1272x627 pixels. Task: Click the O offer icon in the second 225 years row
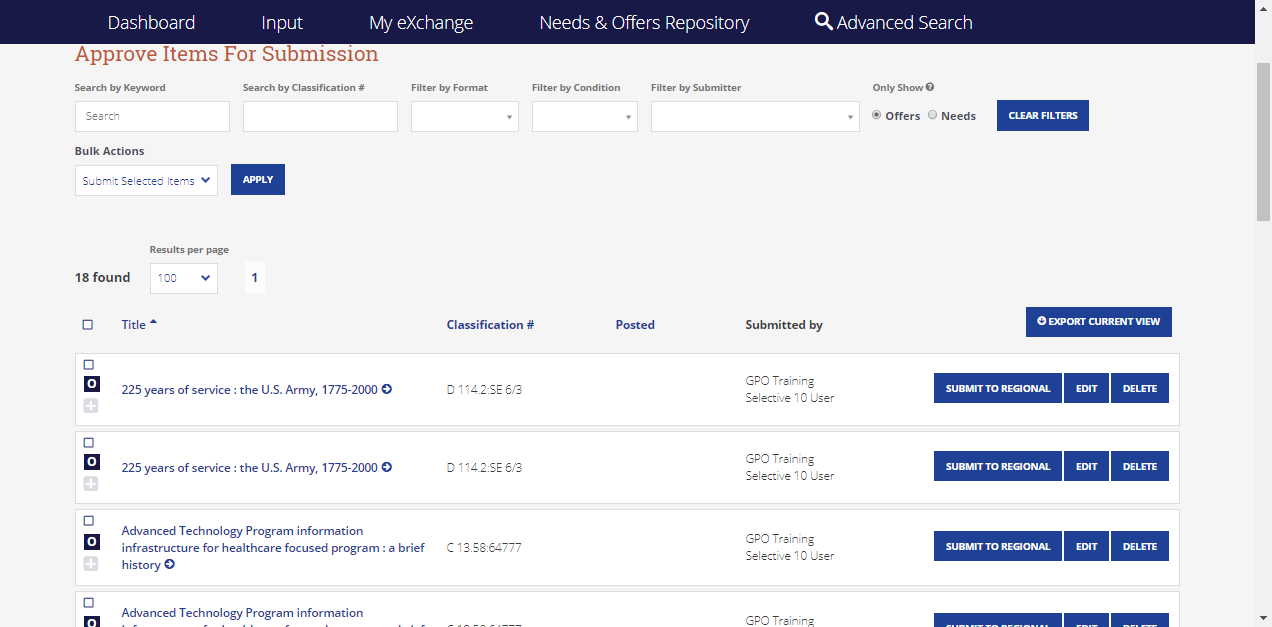tap(91, 462)
